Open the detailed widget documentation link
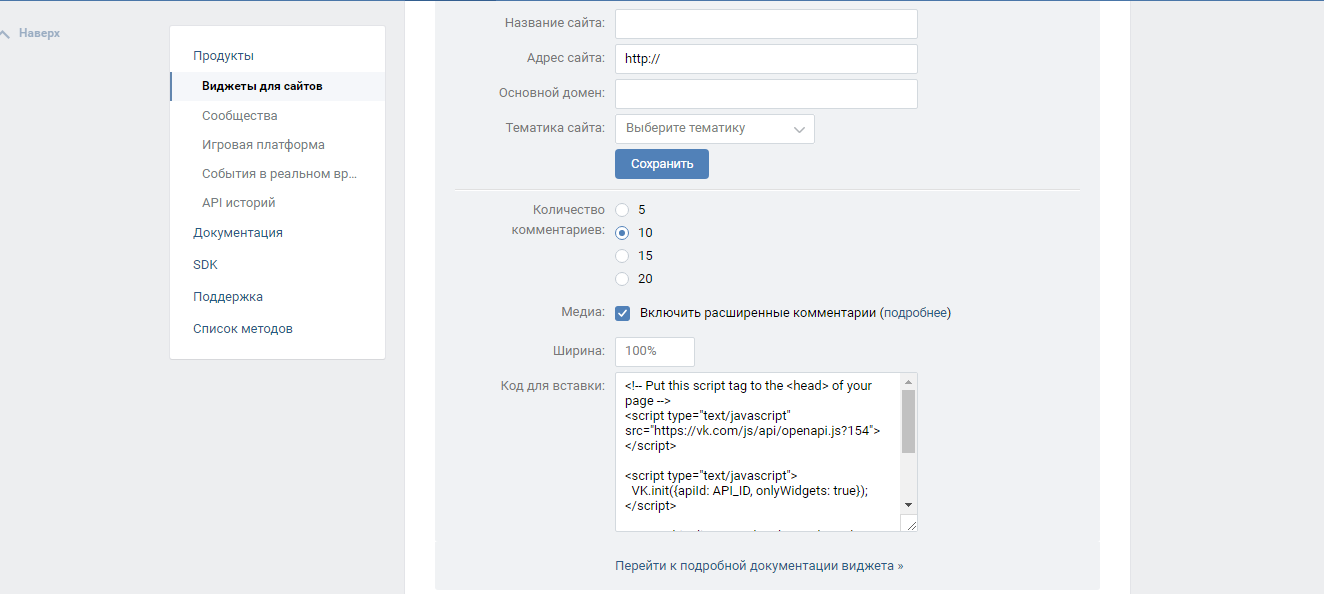The width and height of the screenshot is (1324, 599). pyautogui.click(x=758, y=566)
